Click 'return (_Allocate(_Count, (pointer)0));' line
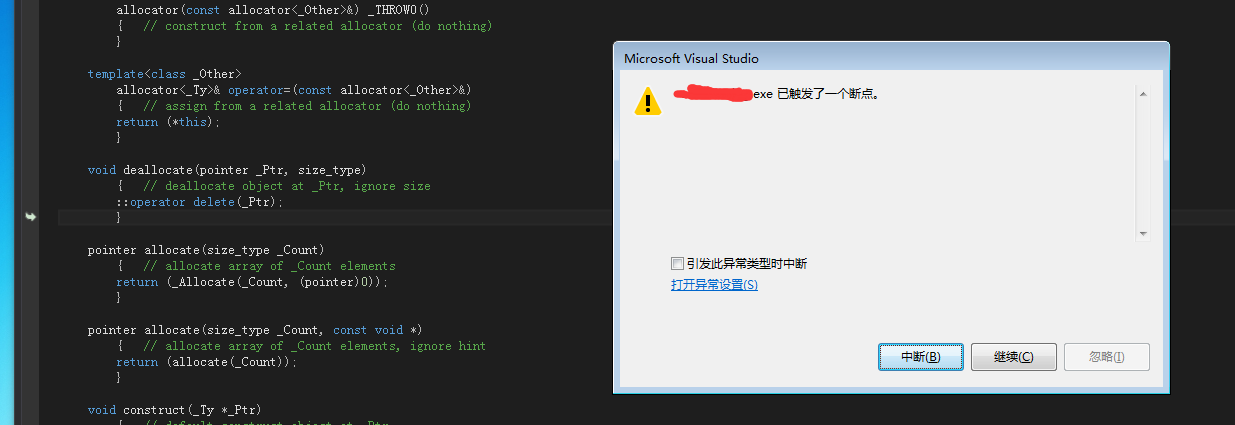The height and width of the screenshot is (425, 1235). 251,282
